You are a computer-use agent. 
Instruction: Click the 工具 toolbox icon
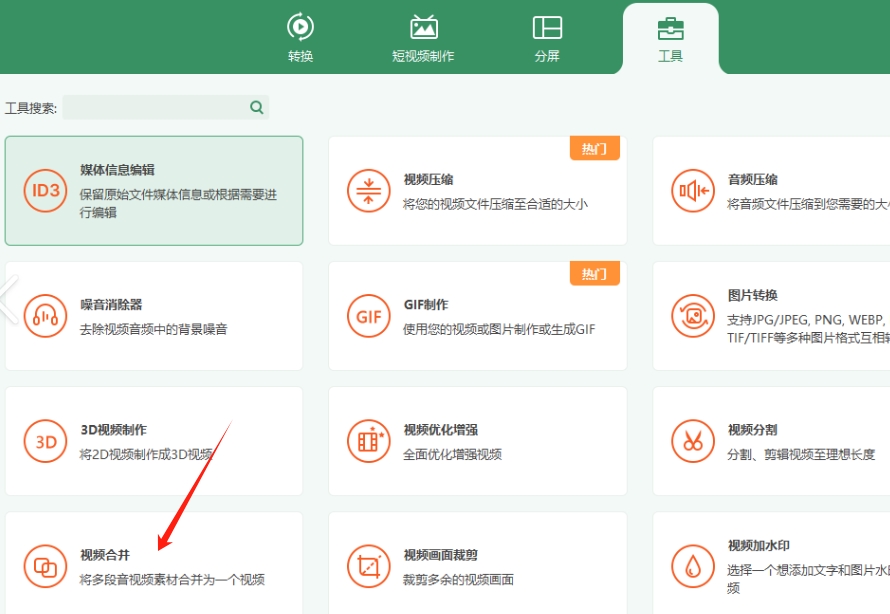coord(670,28)
